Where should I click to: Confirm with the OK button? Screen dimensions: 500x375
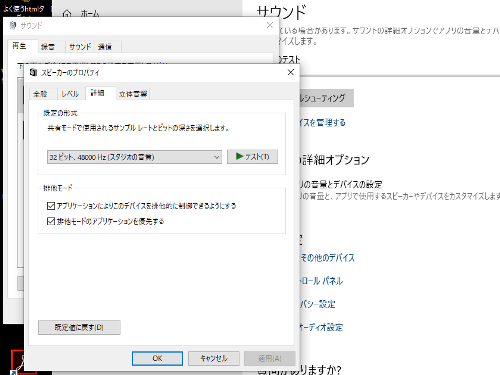157,358
